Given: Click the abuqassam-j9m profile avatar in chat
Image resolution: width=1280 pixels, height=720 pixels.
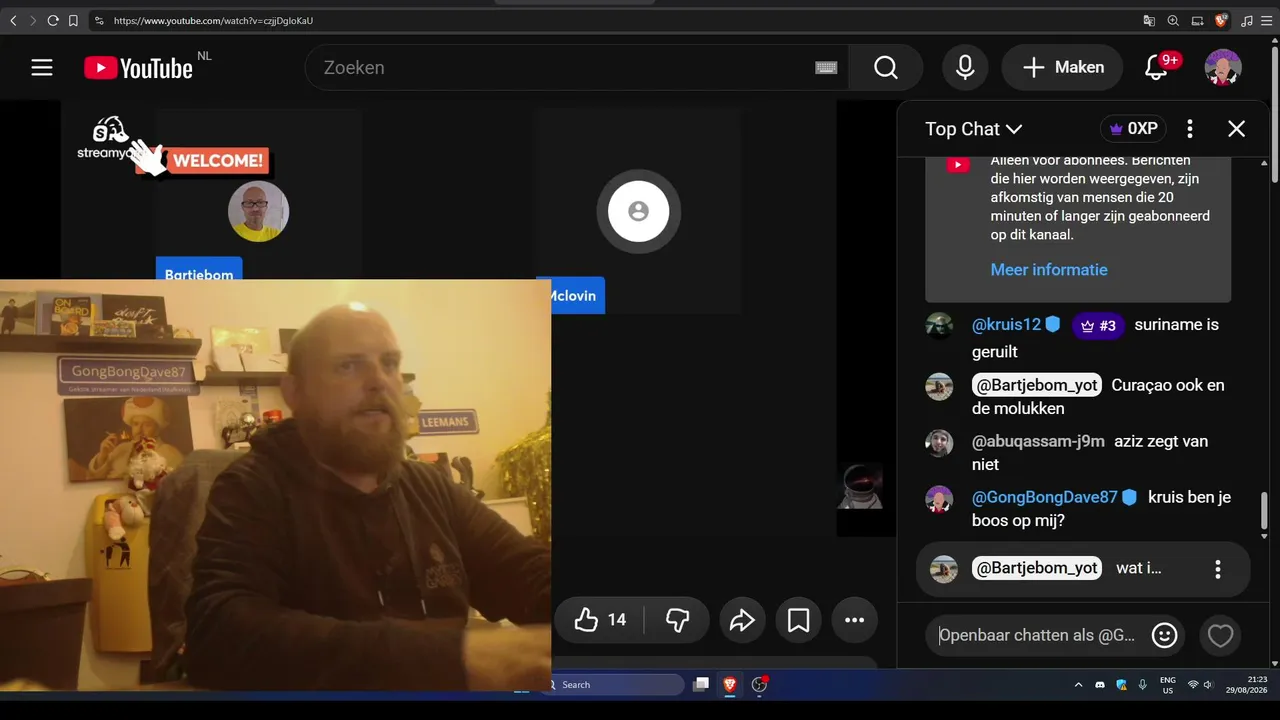Looking at the screenshot, I should [x=939, y=442].
